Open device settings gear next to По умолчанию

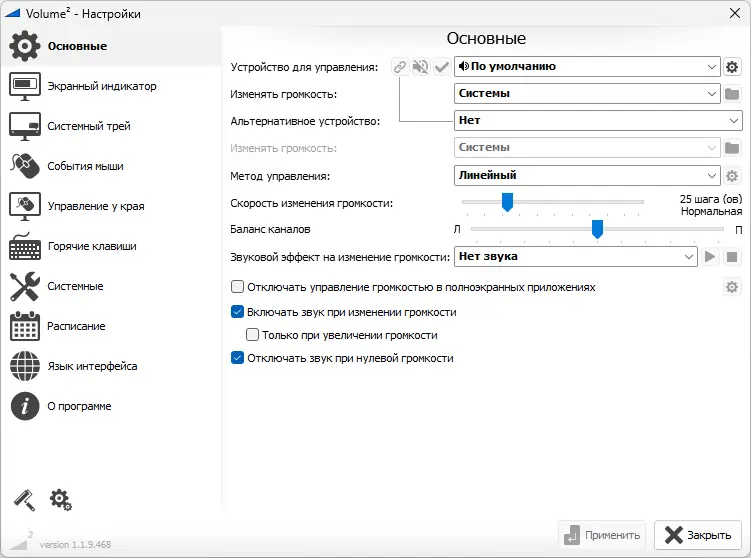(732, 67)
